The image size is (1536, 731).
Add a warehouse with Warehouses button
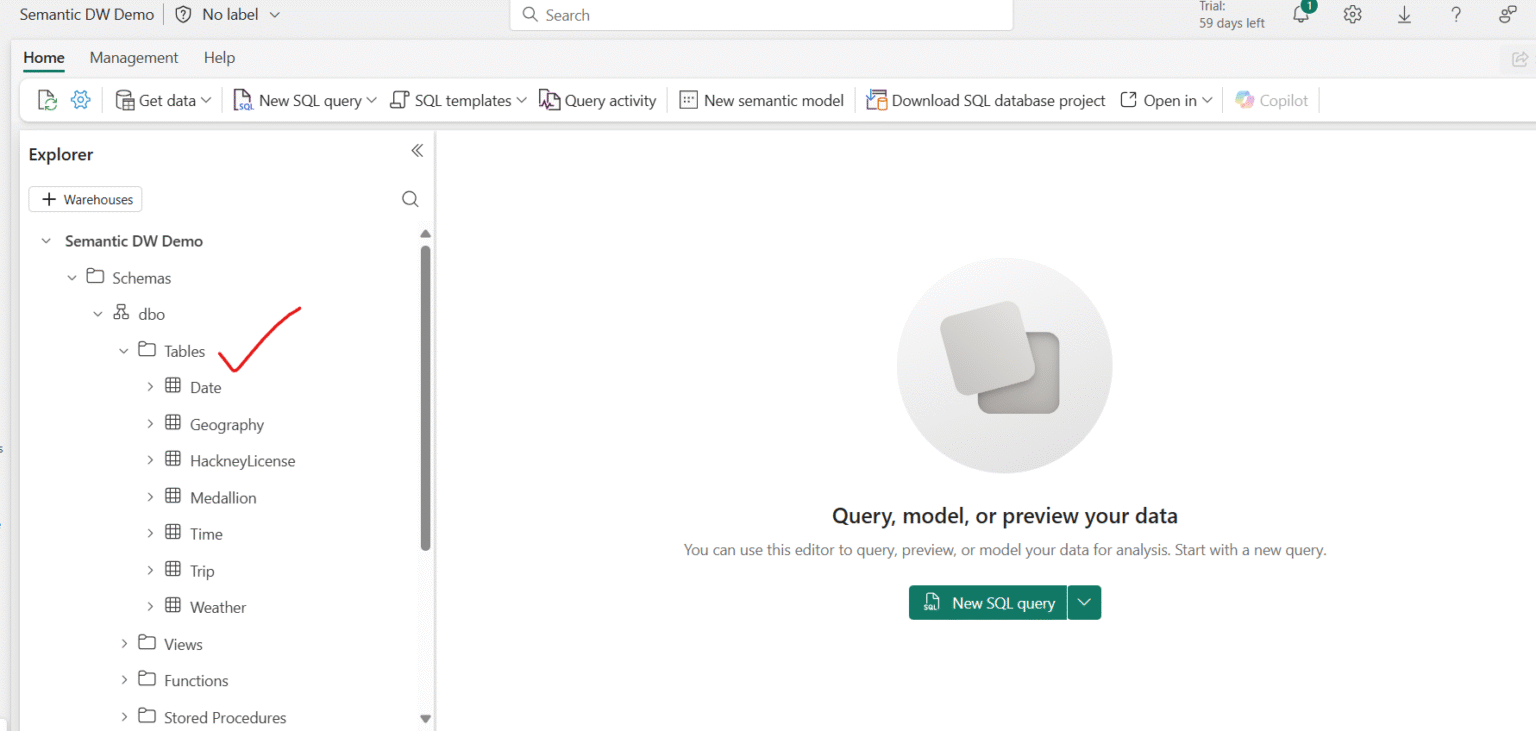86,199
